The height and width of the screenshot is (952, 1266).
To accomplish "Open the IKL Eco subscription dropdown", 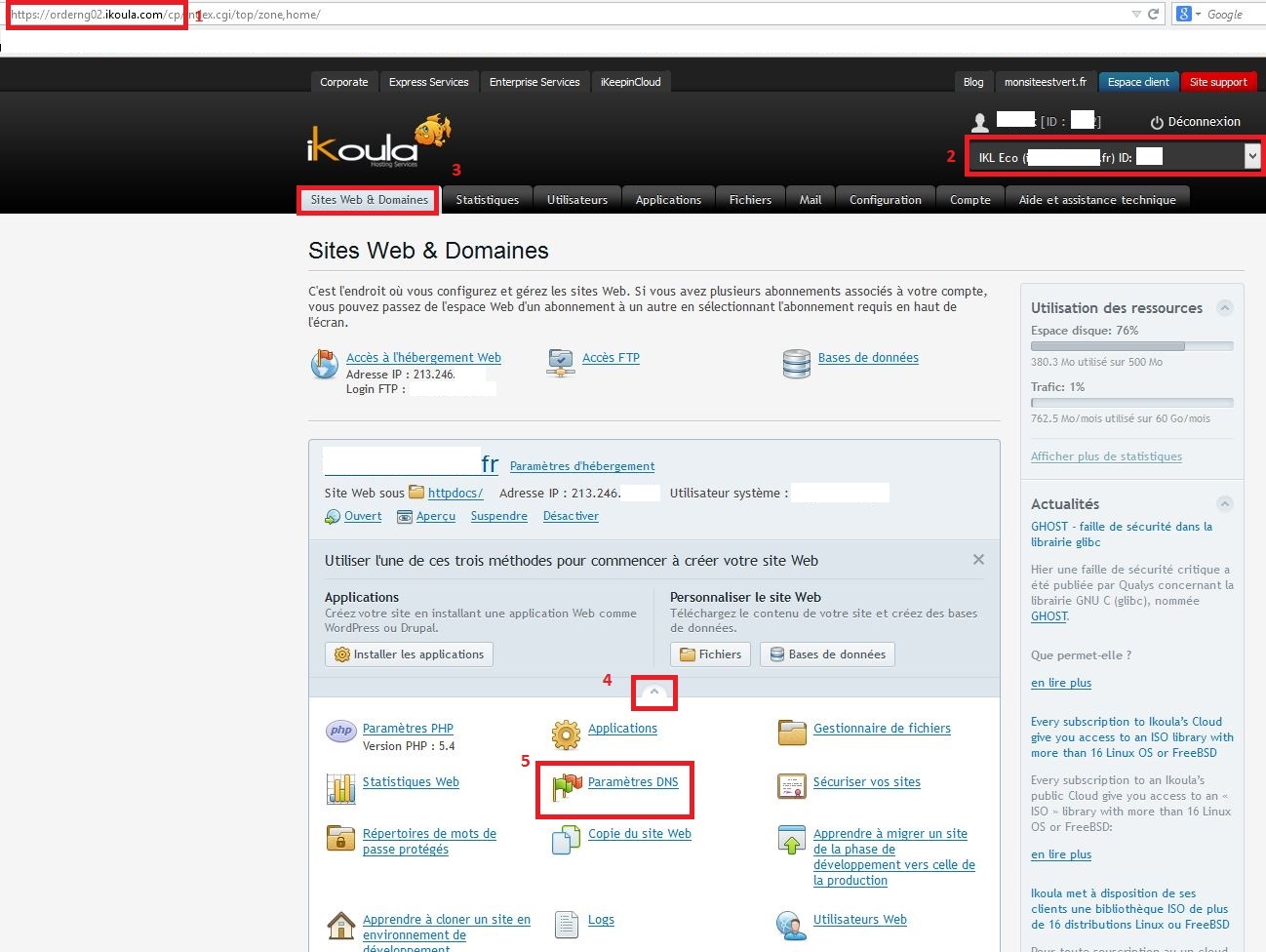I will point(1251,155).
